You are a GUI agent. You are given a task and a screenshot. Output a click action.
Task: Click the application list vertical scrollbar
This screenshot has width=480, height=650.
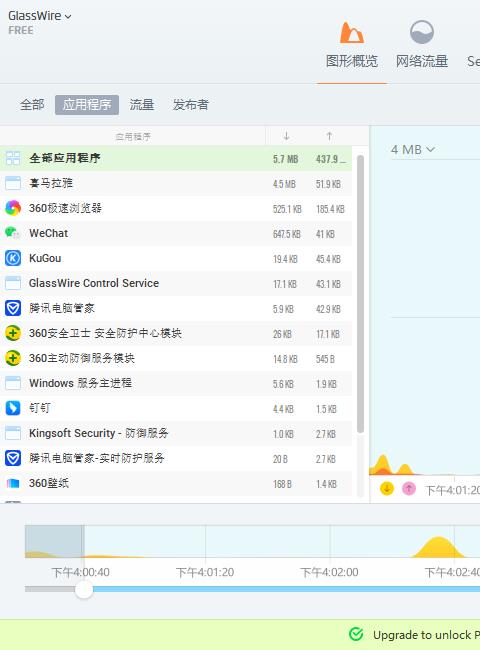pos(360,294)
